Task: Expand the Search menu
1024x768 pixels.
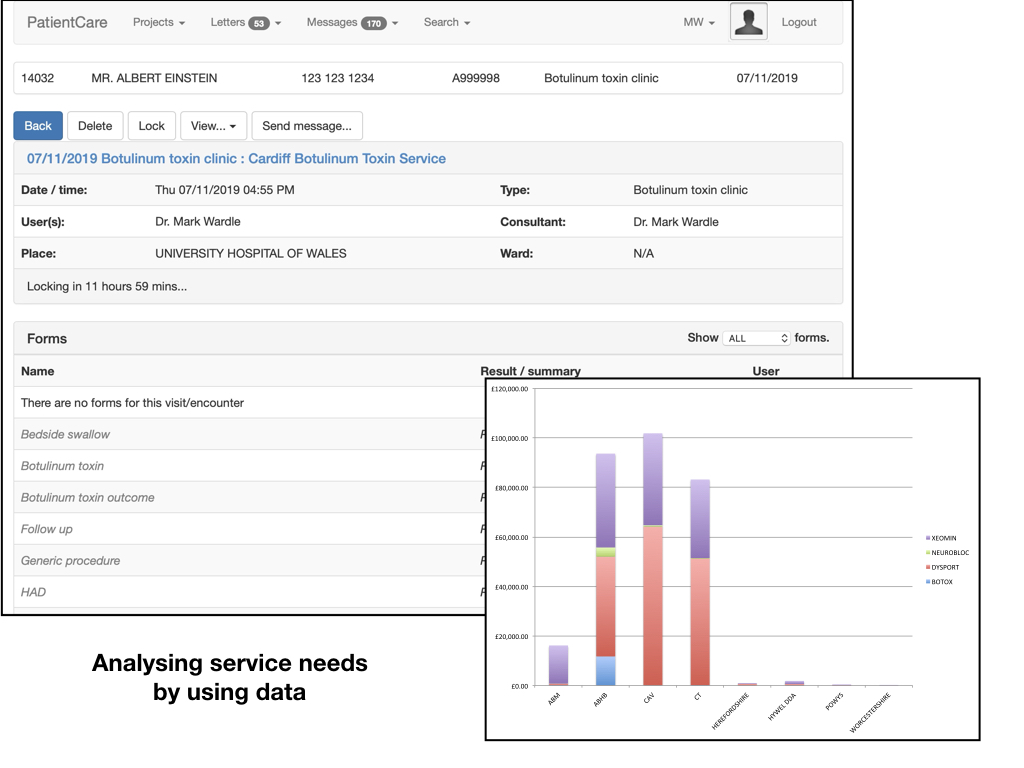Action: coord(446,22)
